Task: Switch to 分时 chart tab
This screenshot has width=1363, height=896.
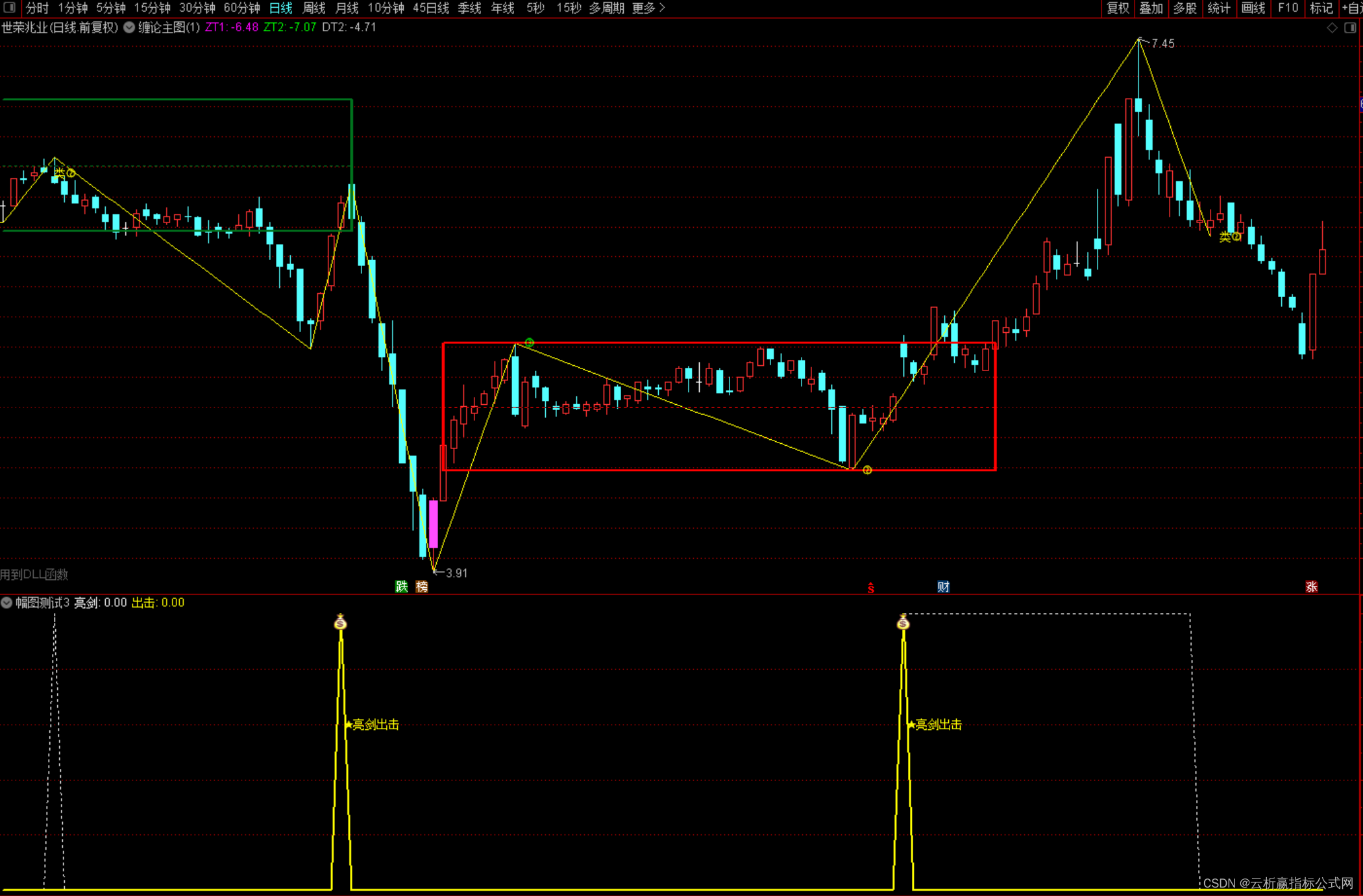Action: coord(37,8)
